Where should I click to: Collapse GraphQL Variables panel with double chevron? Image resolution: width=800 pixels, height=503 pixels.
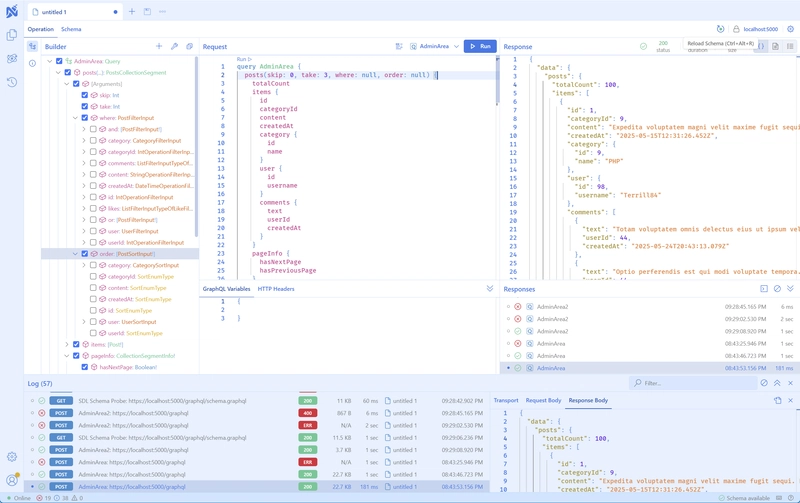[490, 289]
